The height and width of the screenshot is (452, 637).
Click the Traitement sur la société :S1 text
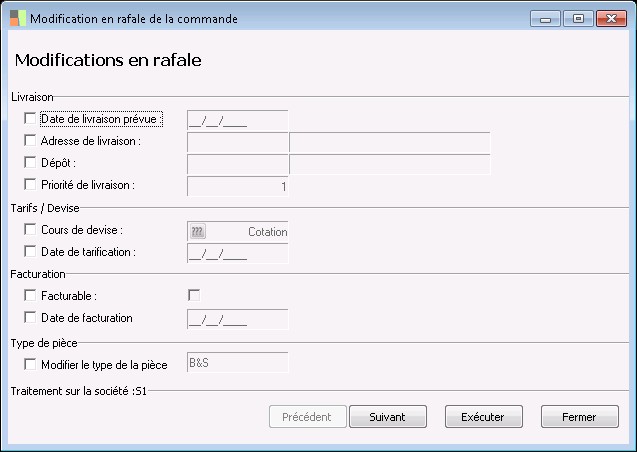click(x=78, y=391)
